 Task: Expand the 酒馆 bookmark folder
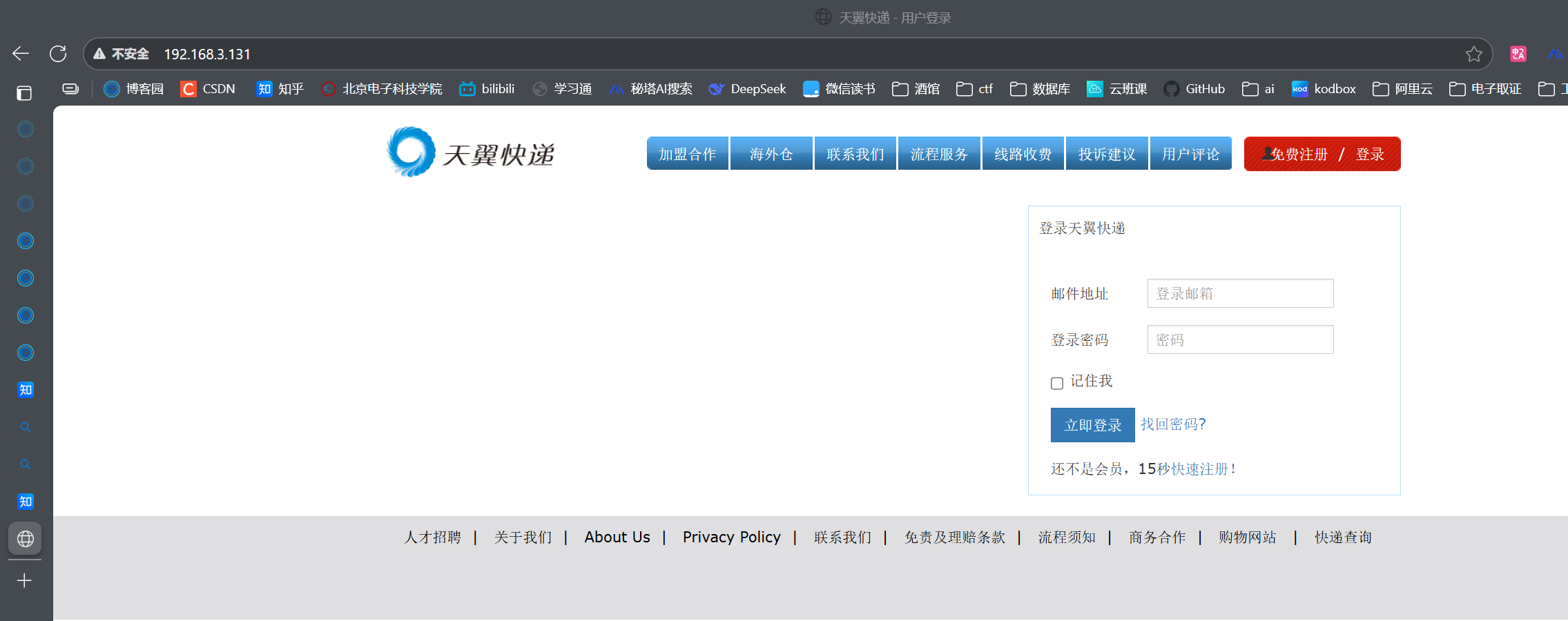(916, 89)
